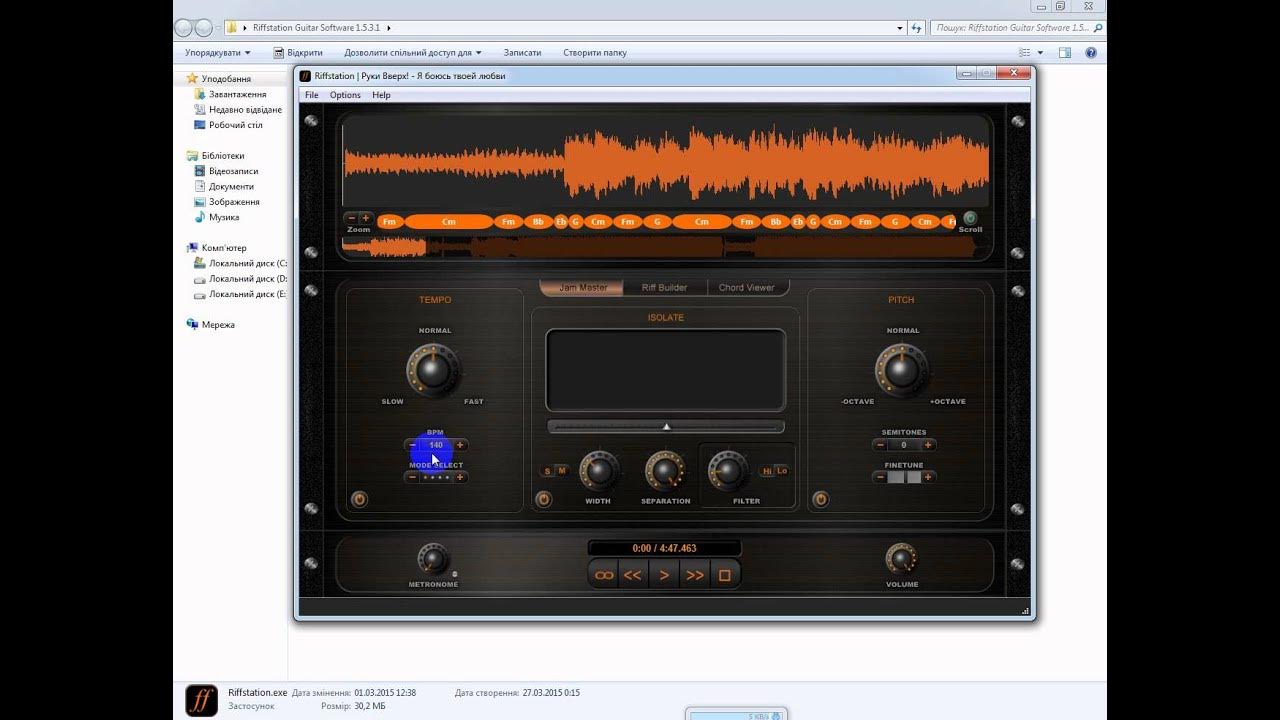
Task: Click the first wide Cm chord marker
Action: tap(449, 222)
